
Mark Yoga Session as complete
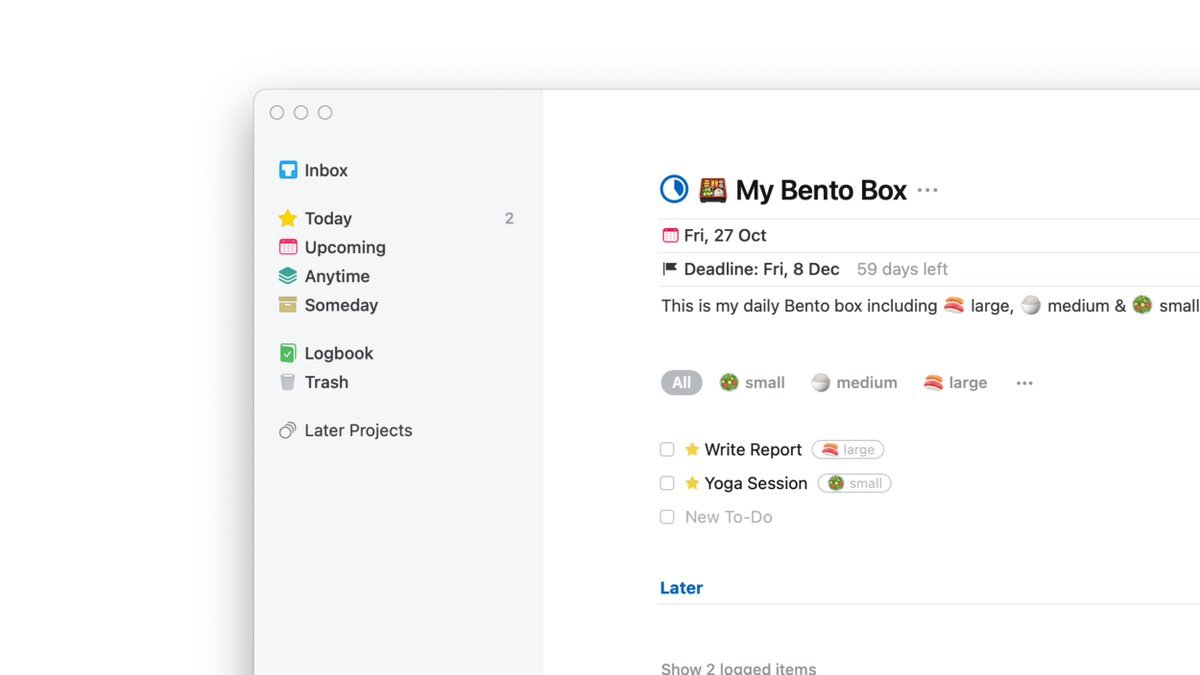(x=667, y=483)
